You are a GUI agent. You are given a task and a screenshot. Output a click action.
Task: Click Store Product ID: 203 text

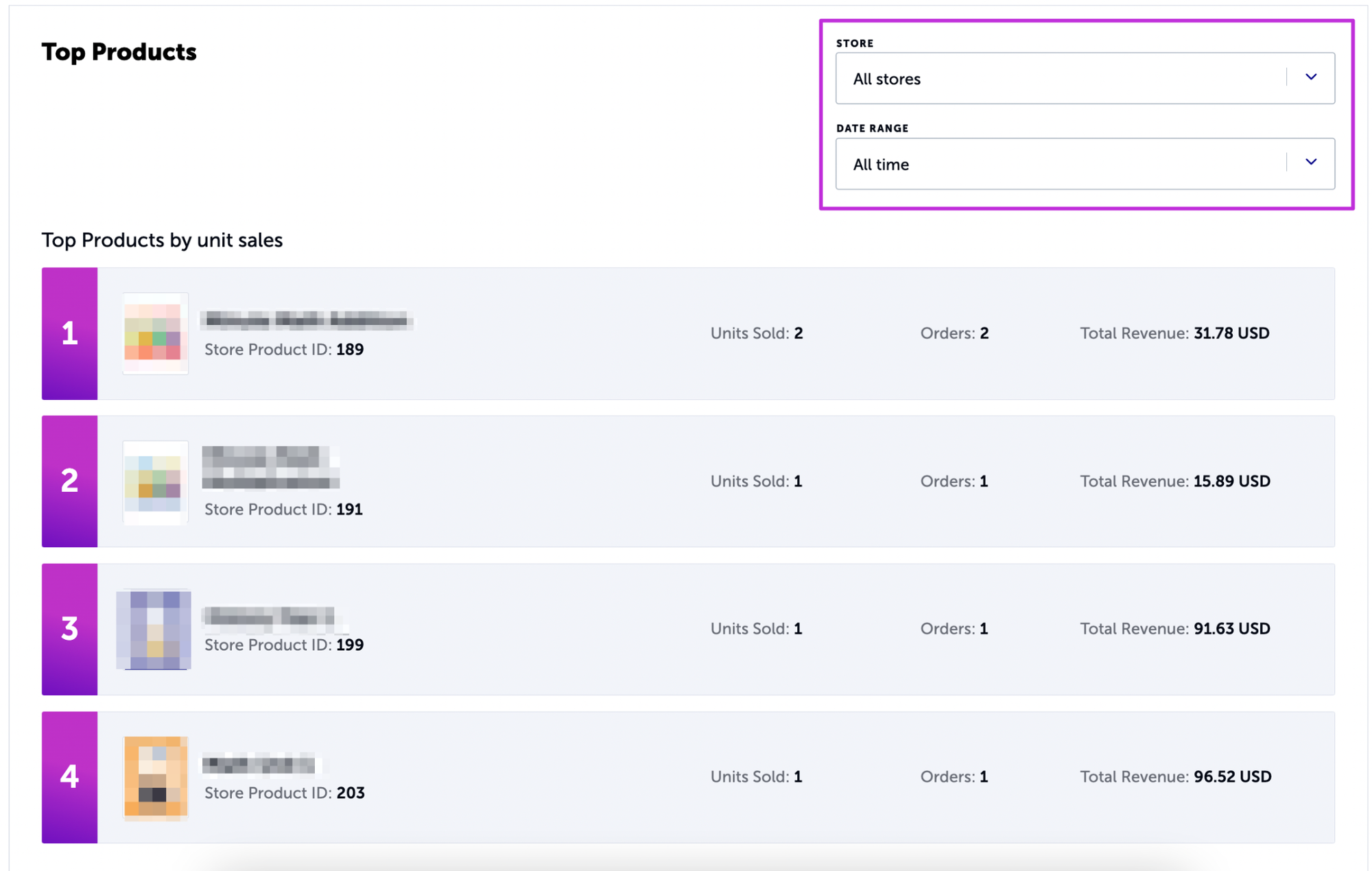[x=285, y=793]
